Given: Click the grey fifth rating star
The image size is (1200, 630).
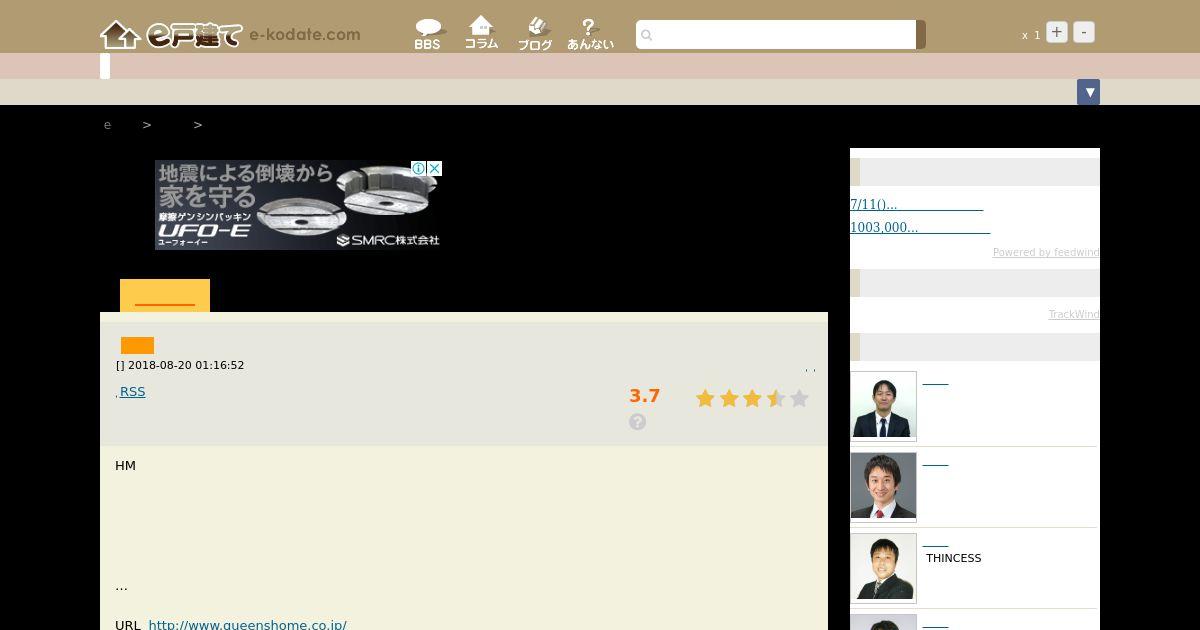Looking at the screenshot, I should point(799,399).
